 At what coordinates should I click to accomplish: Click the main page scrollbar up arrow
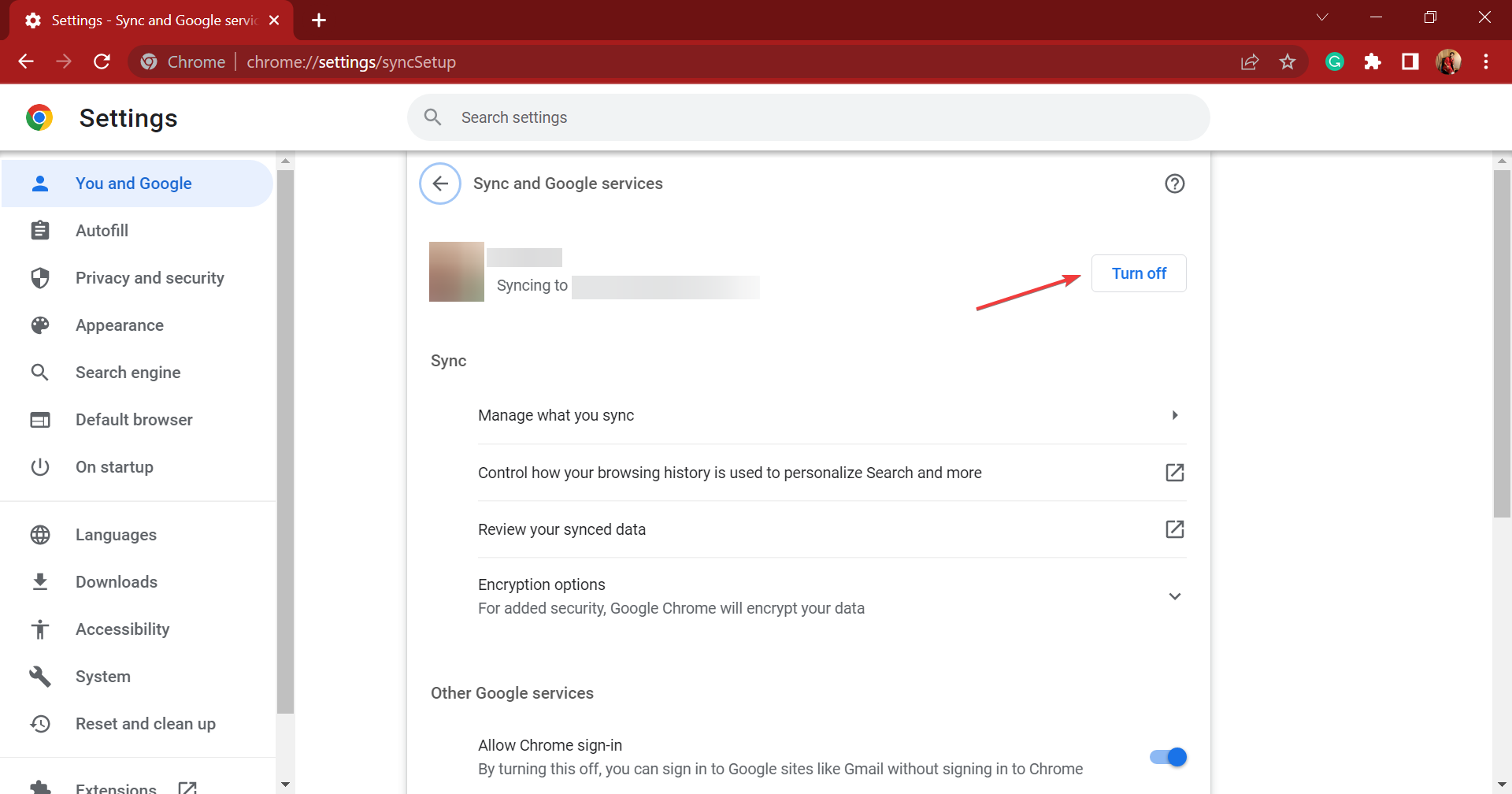(1502, 161)
